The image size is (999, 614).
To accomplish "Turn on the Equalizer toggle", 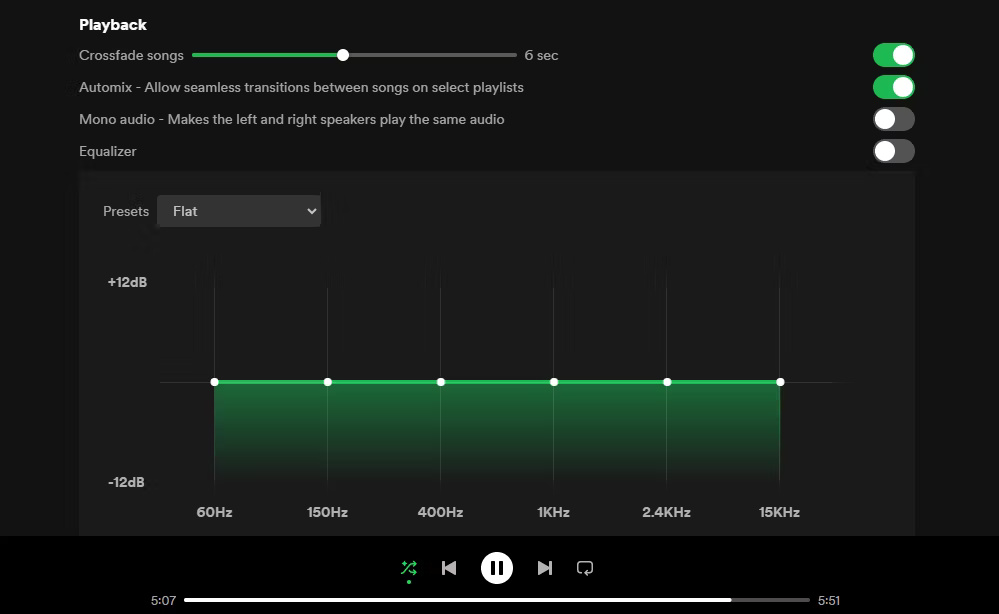I will click(893, 151).
